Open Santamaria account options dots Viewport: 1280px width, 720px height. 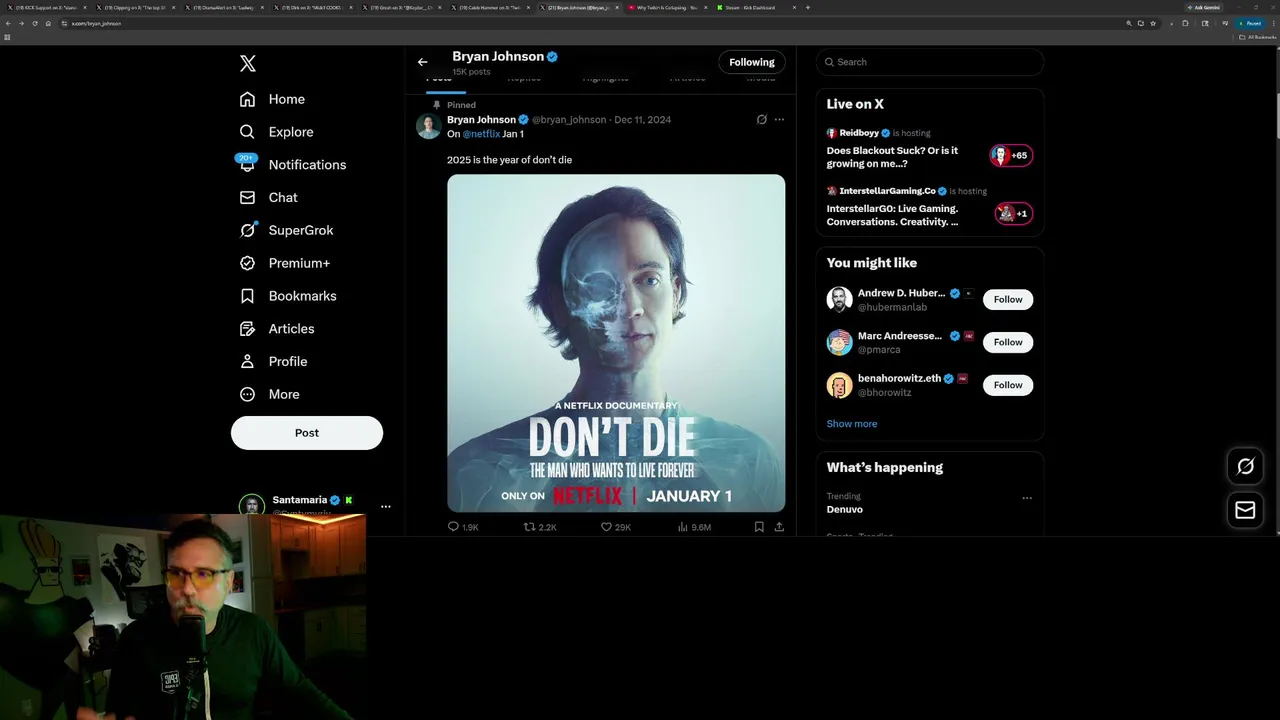[385, 506]
